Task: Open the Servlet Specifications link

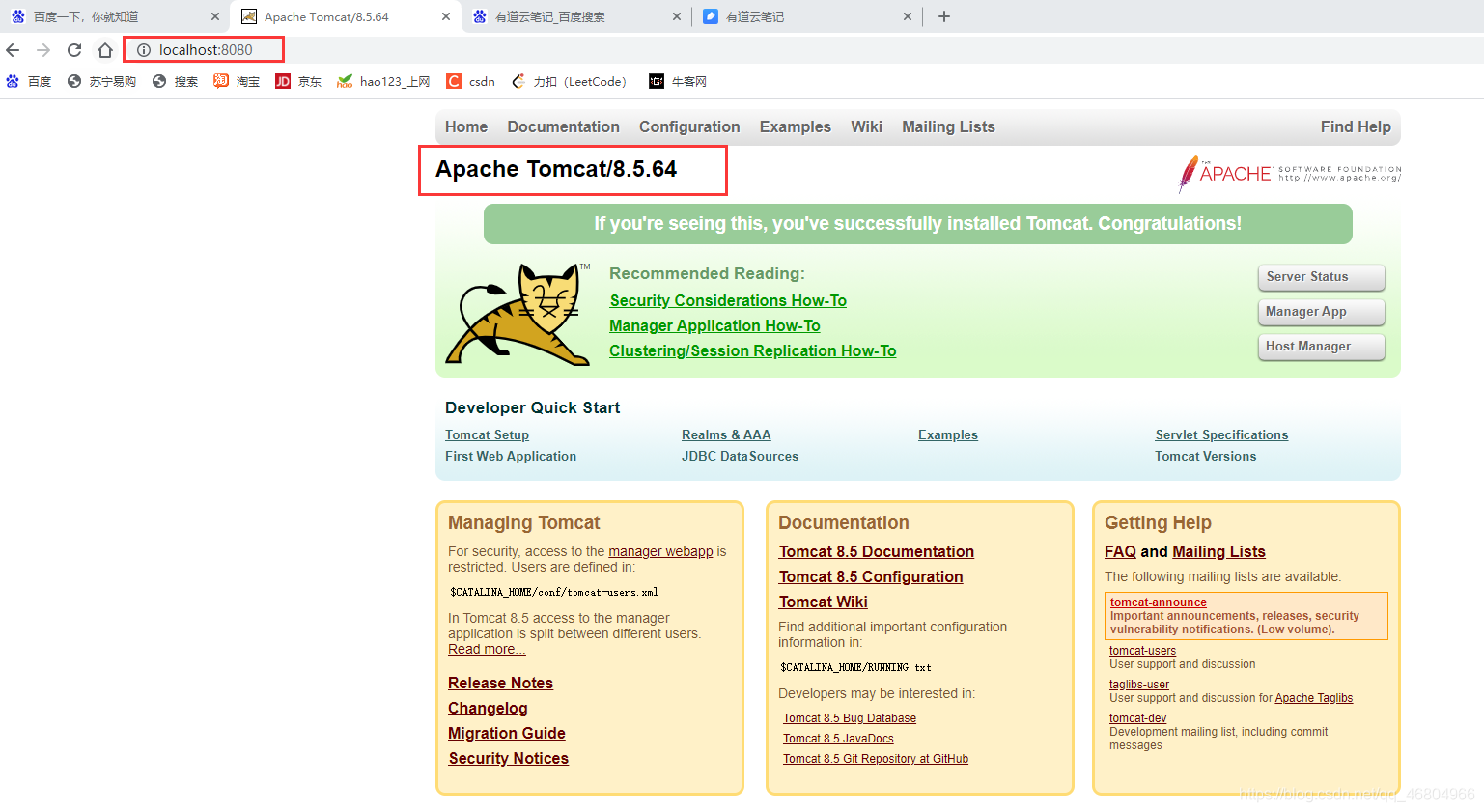Action: pos(1221,435)
